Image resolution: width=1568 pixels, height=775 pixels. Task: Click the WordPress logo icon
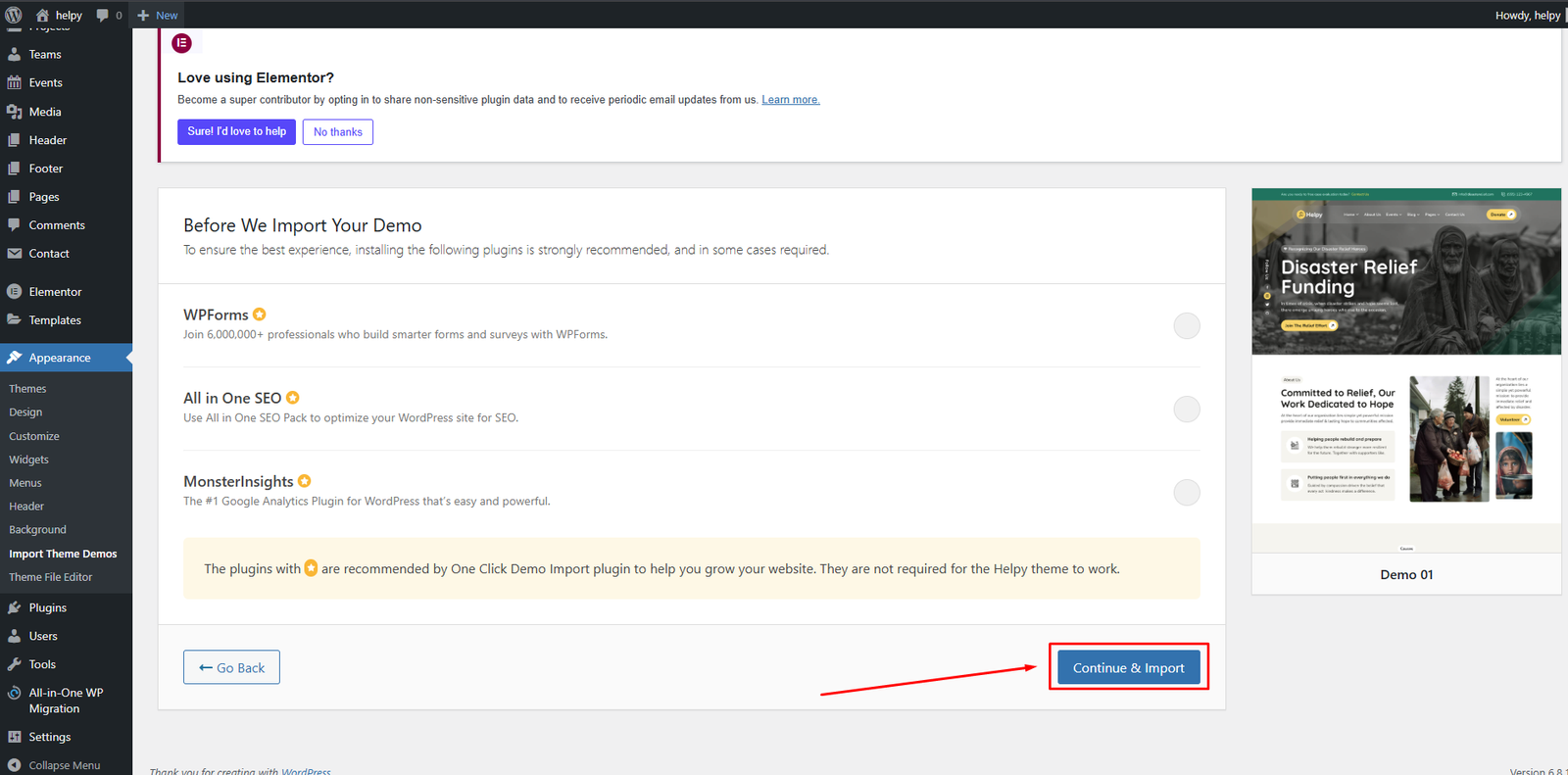(x=14, y=15)
